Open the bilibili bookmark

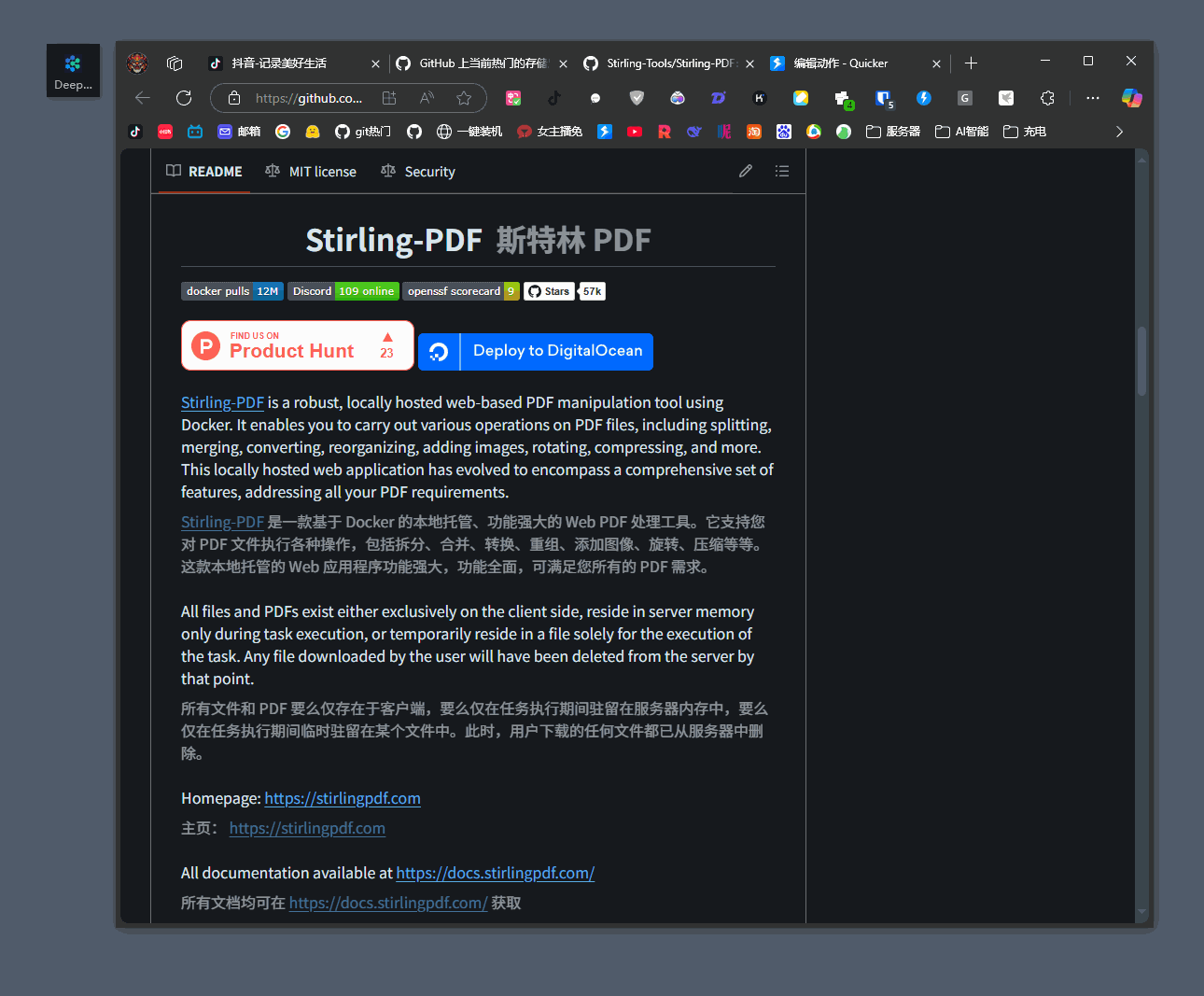(195, 132)
